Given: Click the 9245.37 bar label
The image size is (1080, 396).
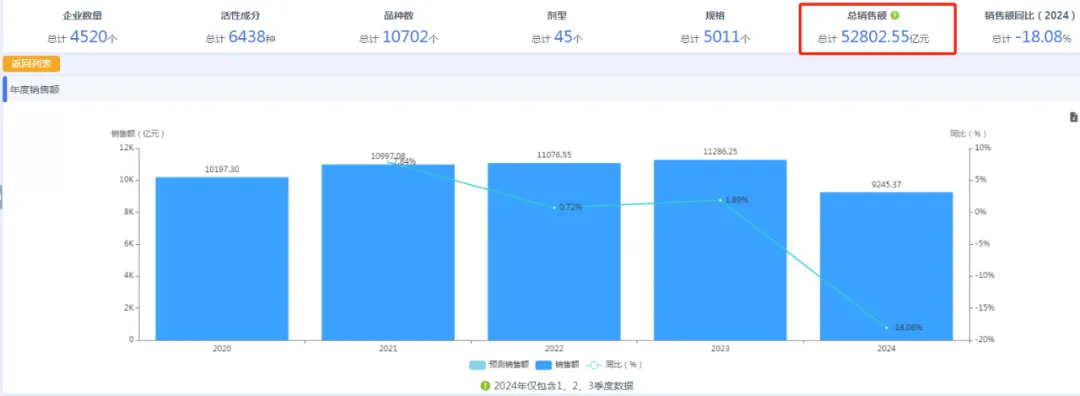Looking at the screenshot, I should pos(886,184).
